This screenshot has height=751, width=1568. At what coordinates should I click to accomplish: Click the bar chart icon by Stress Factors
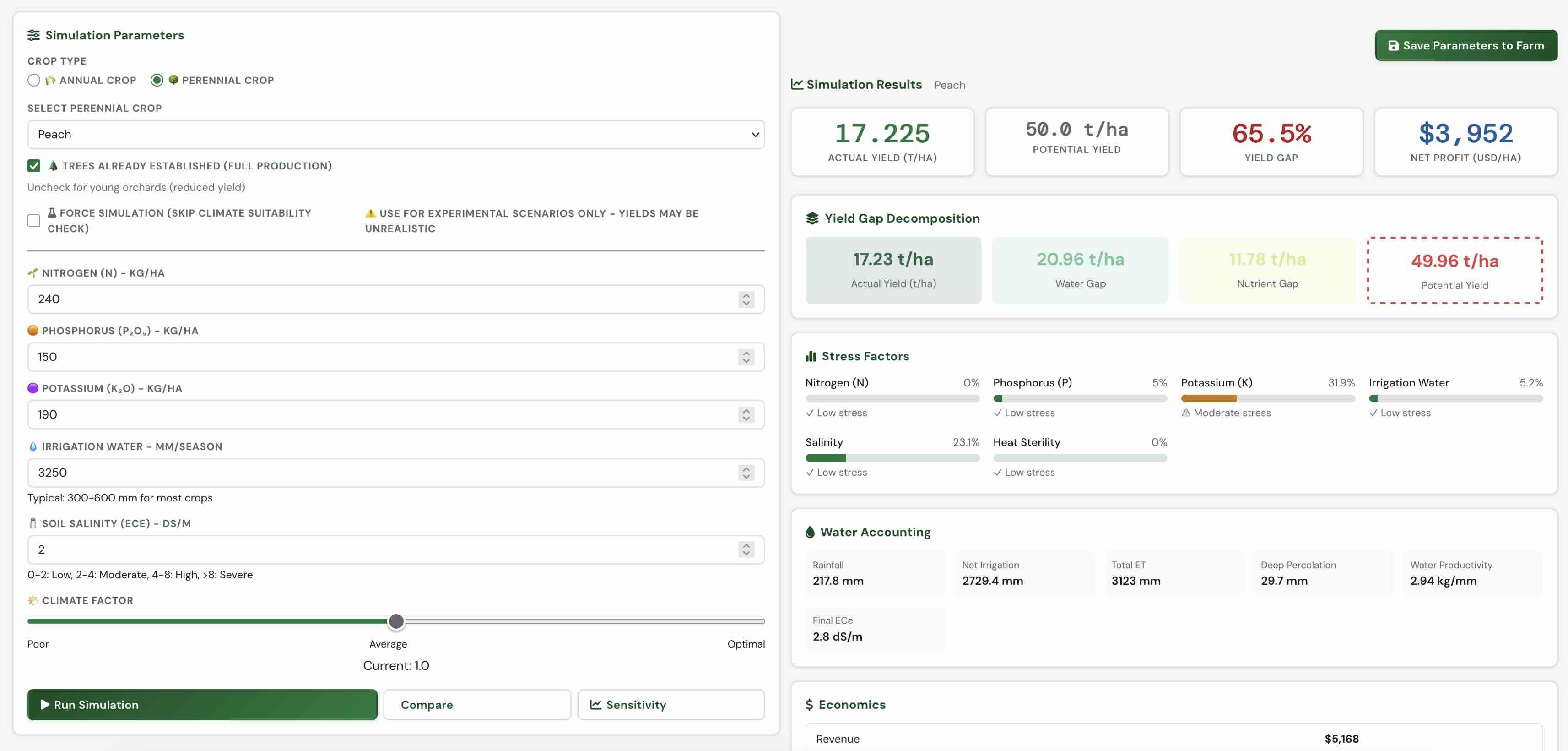pyautogui.click(x=811, y=356)
